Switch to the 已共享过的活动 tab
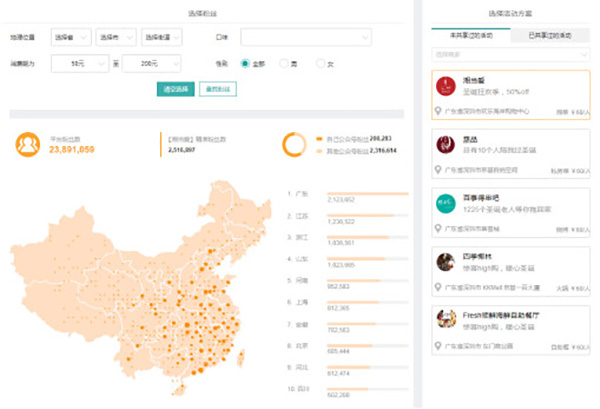600x409 pixels. click(x=551, y=35)
